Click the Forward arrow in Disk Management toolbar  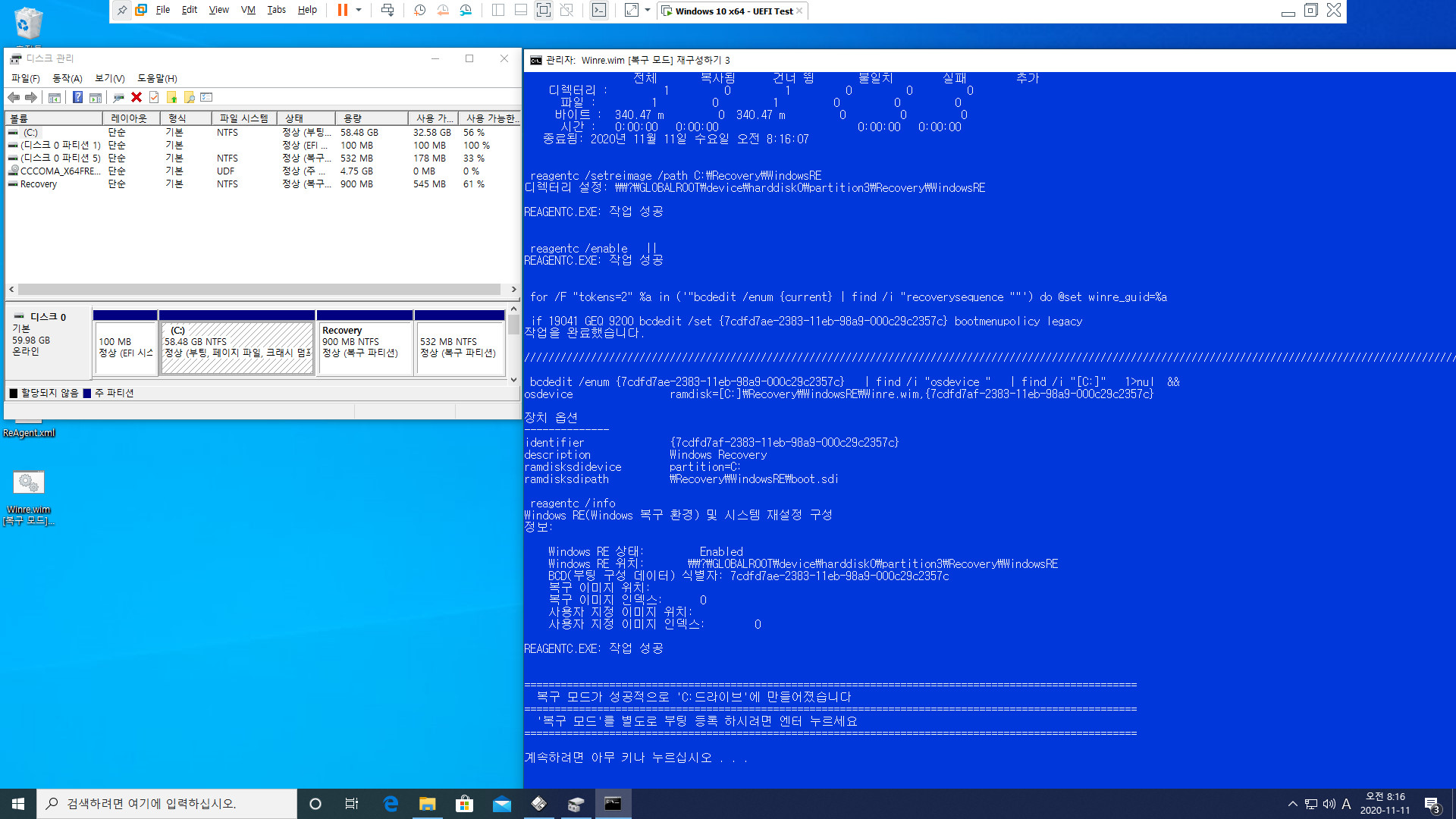point(31,97)
